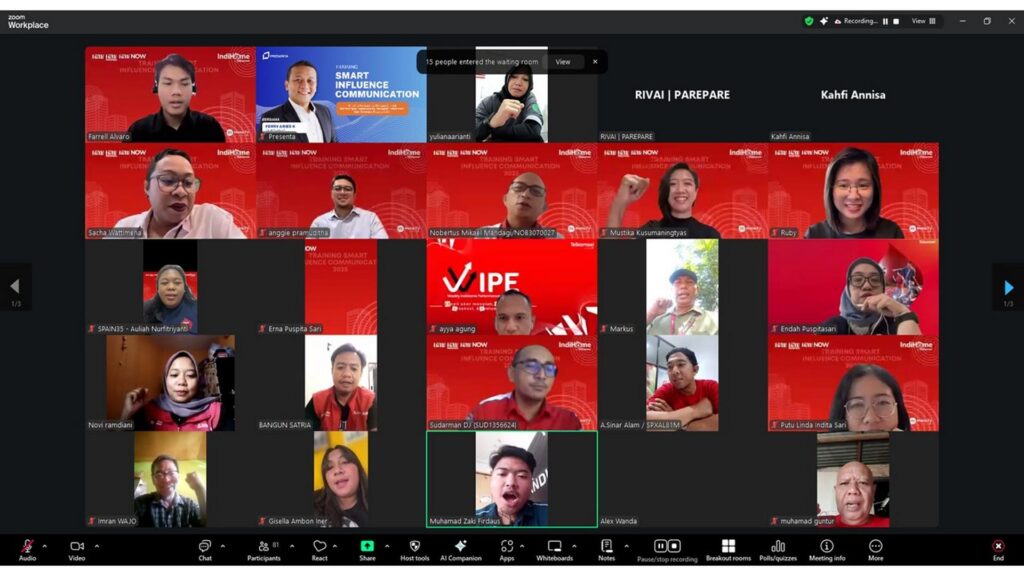Screen dimensions: 1024x576
Task: Select the Kahfi Annisa tile
Action: pos(854,94)
